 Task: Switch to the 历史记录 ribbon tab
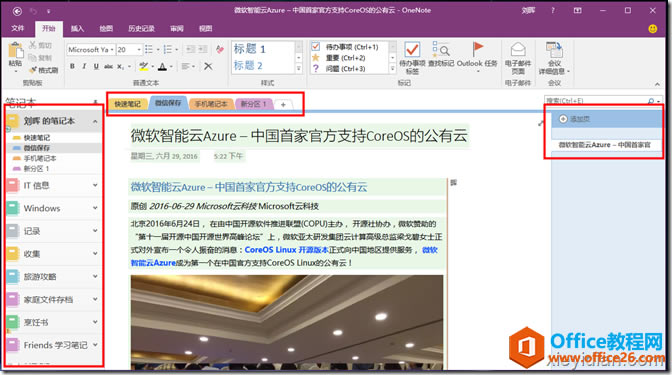(141, 28)
